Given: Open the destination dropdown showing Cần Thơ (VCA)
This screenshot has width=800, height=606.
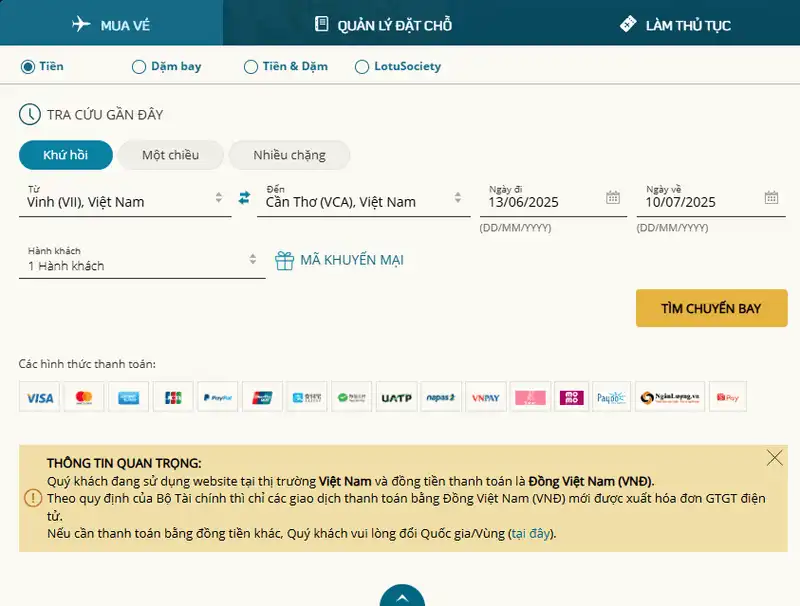Looking at the screenshot, I should 362,201.
